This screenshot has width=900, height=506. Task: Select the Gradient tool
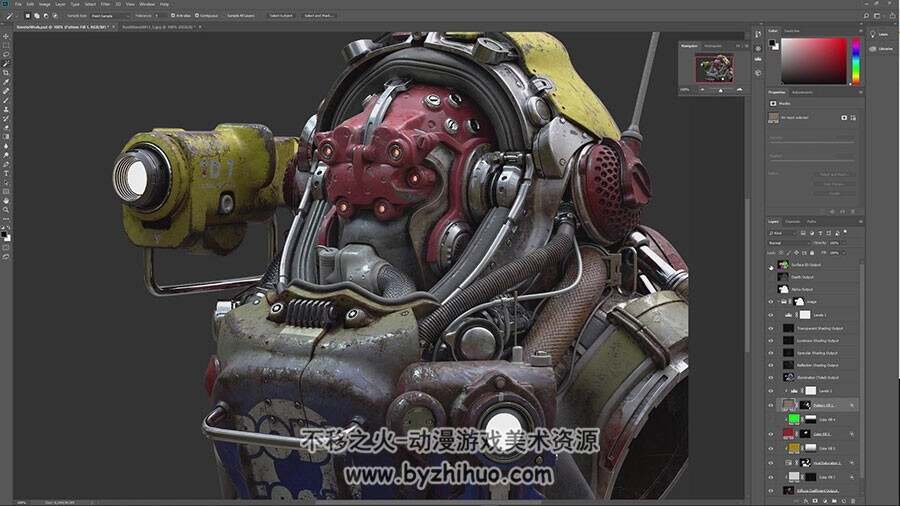6,137
